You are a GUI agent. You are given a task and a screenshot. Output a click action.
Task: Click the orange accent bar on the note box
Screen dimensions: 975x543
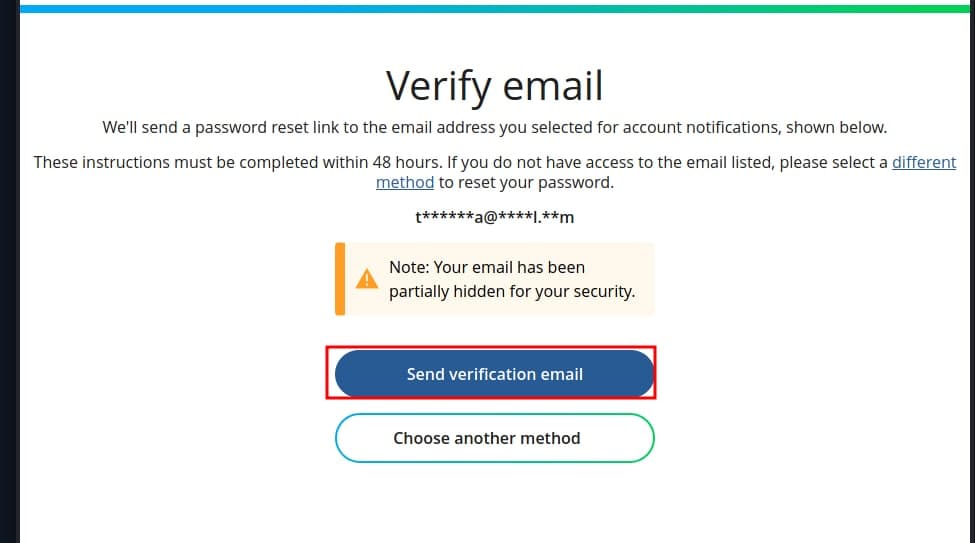[340, 278]
